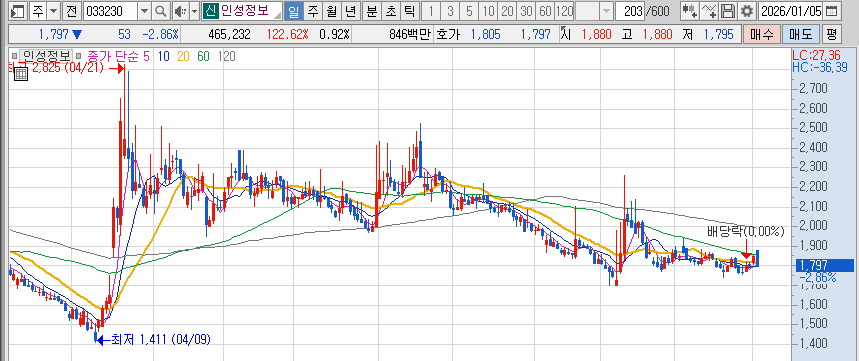859x361 pixels.
Task: Click the candle count field showing 203
Action: click(x=630, y=10)
